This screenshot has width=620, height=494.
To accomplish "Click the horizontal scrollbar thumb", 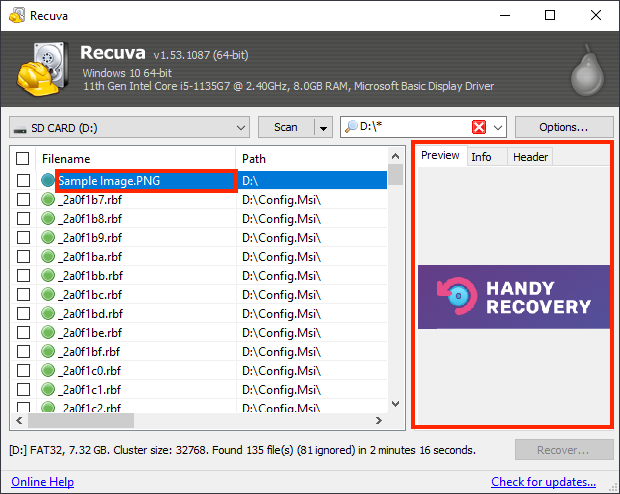I will 81,420.
